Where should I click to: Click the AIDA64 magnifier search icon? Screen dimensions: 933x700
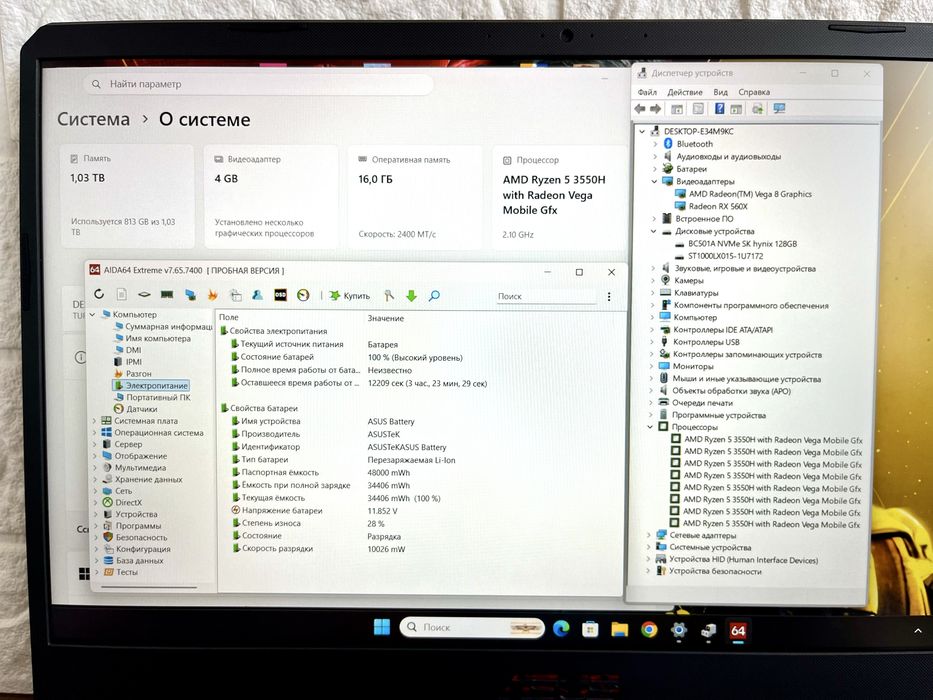tap(434, 296)
